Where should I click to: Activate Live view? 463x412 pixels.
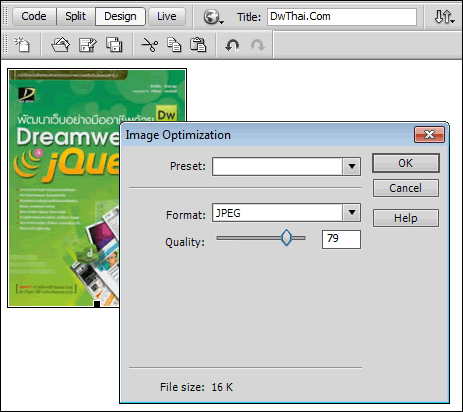tap(167, 16)
